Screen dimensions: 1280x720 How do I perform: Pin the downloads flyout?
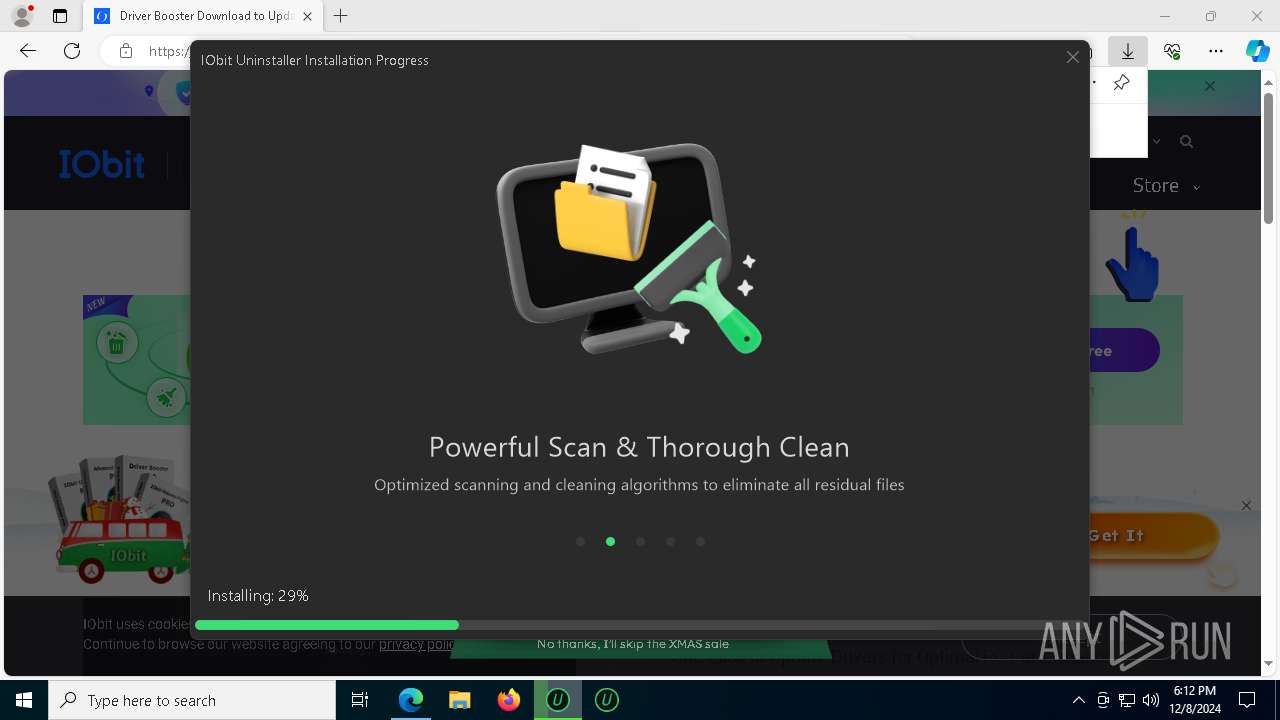click(x=1121, y=83)
